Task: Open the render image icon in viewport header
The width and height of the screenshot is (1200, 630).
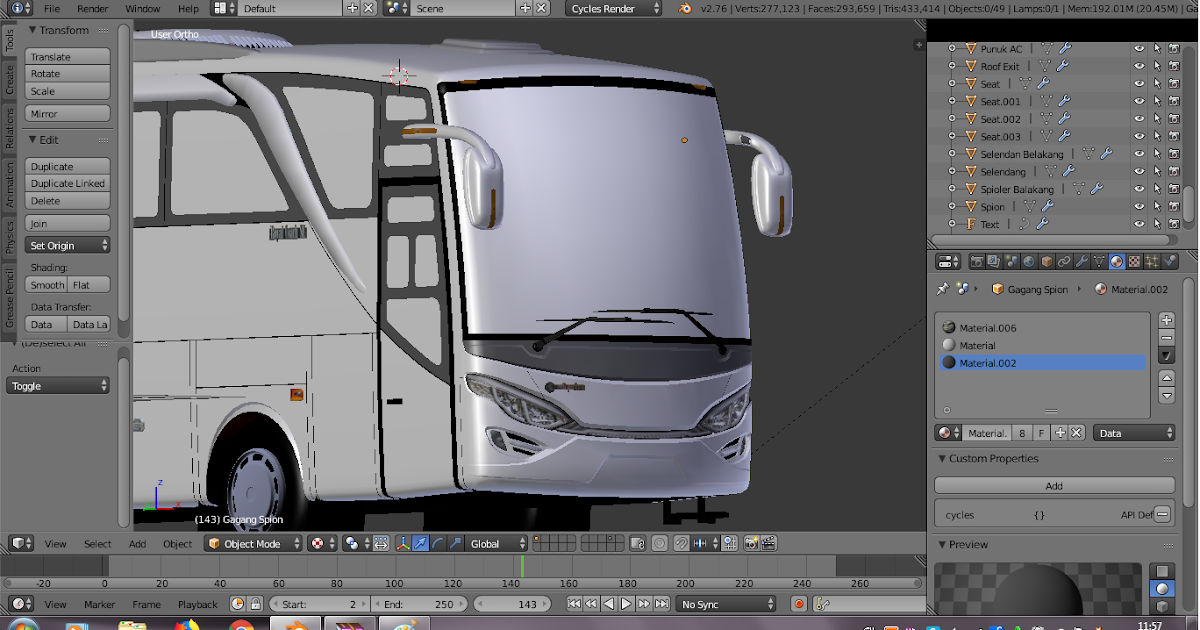Action: (x=751, y=543)
